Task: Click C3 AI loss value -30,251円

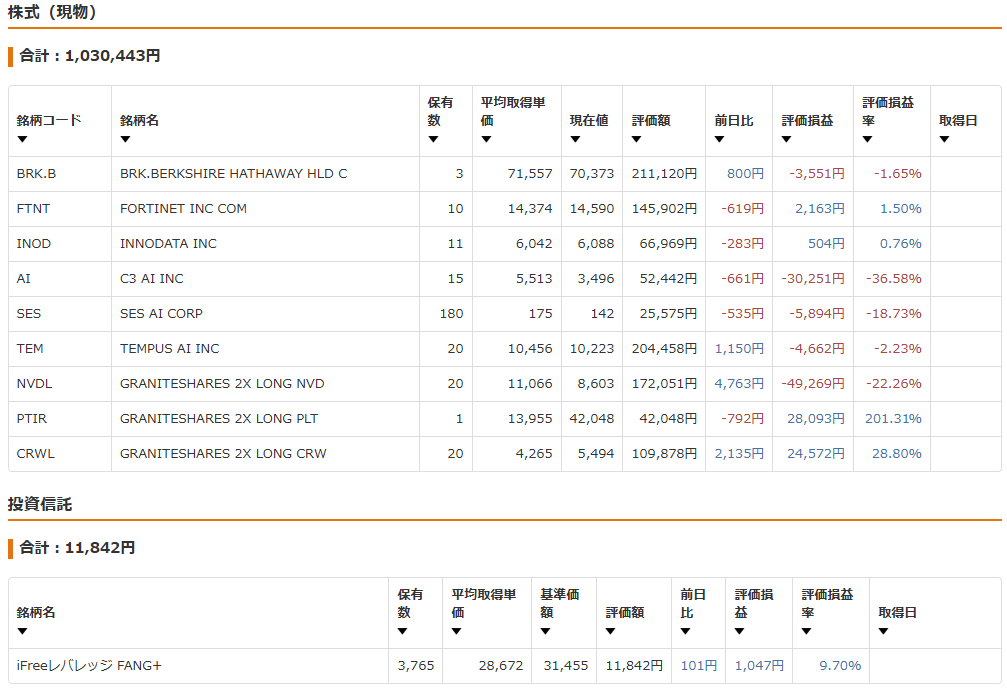Action: [x=813, y=279]
